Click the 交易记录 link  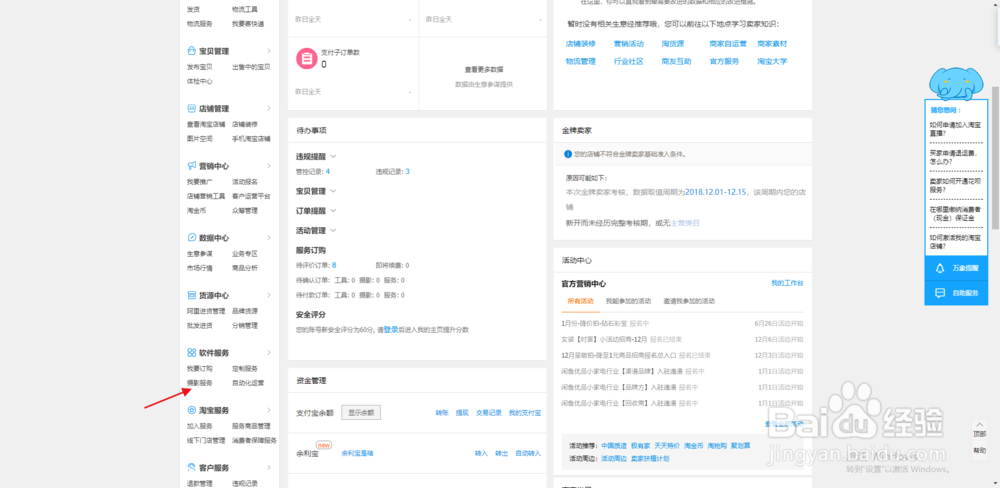click(489, 413)
